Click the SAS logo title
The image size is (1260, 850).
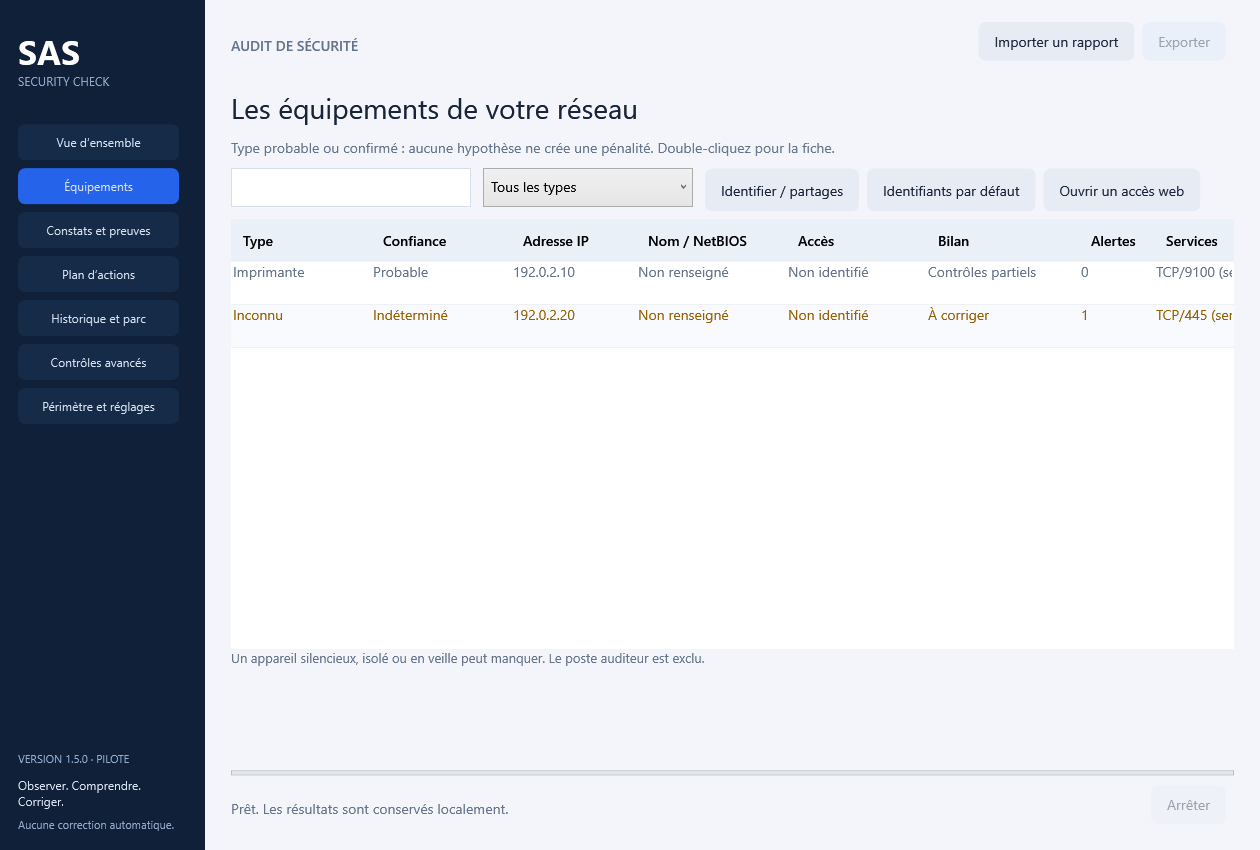[x=49, y=53]
